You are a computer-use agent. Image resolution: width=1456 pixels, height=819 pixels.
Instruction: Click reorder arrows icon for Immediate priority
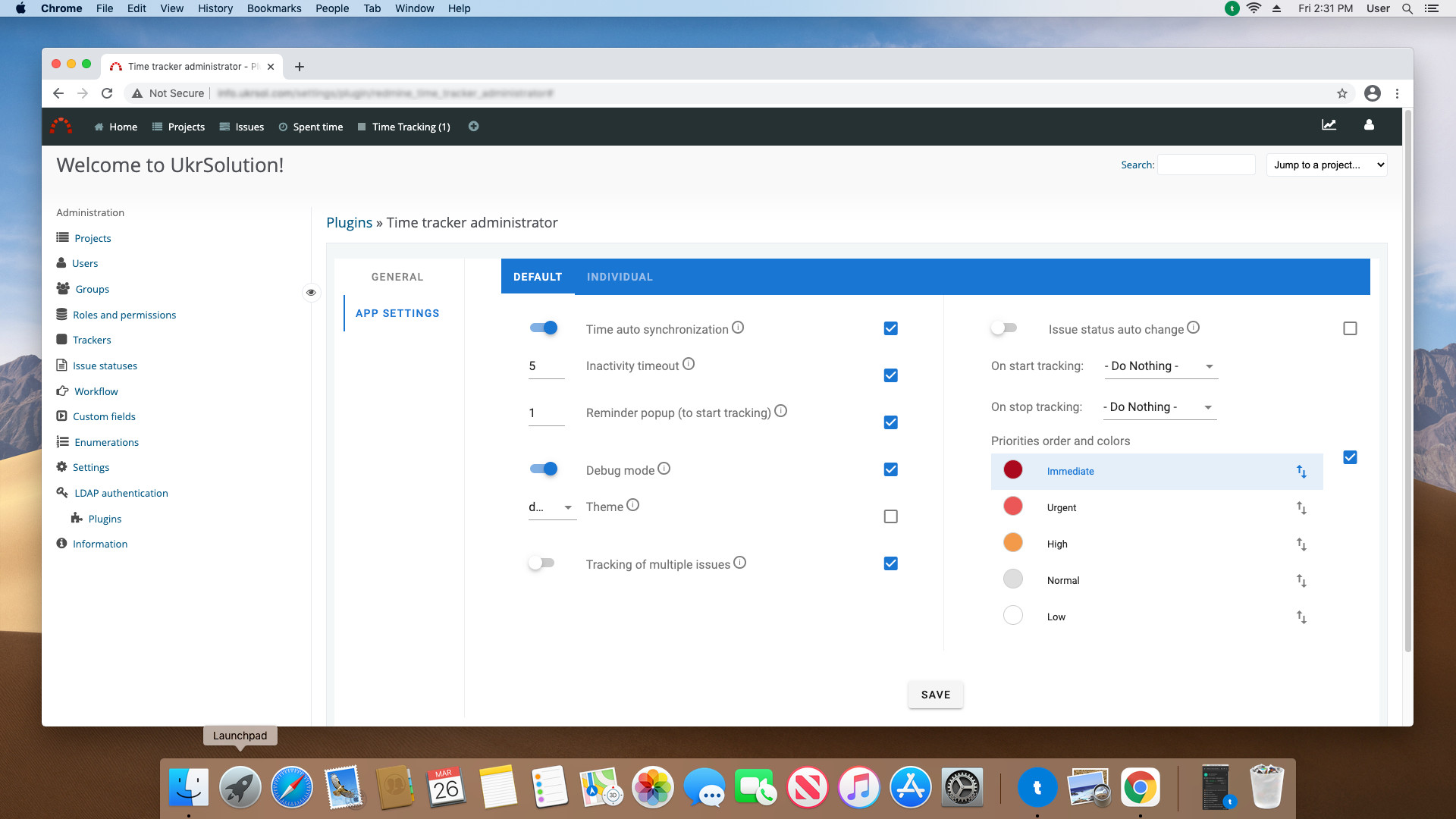coord(1301,472)
